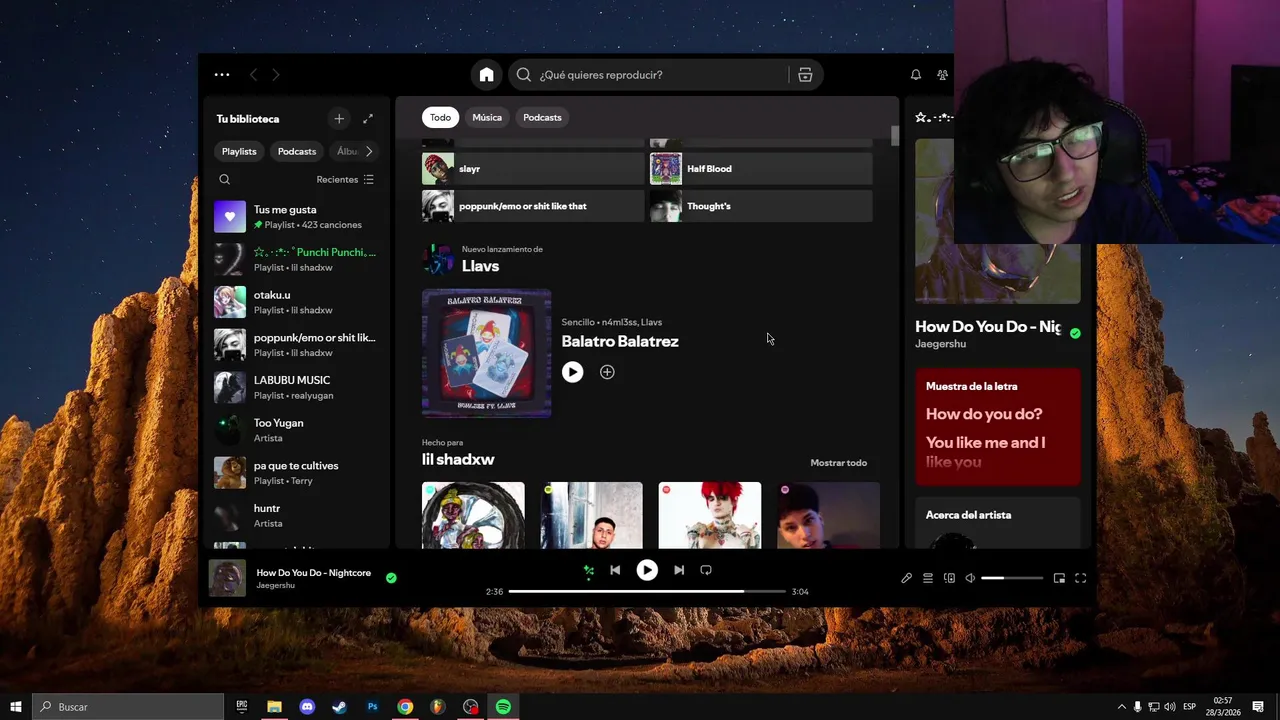Select the Todo filter chip
Screen dimensions: 1280x720
pyautogui.click(x=441, y=117)
